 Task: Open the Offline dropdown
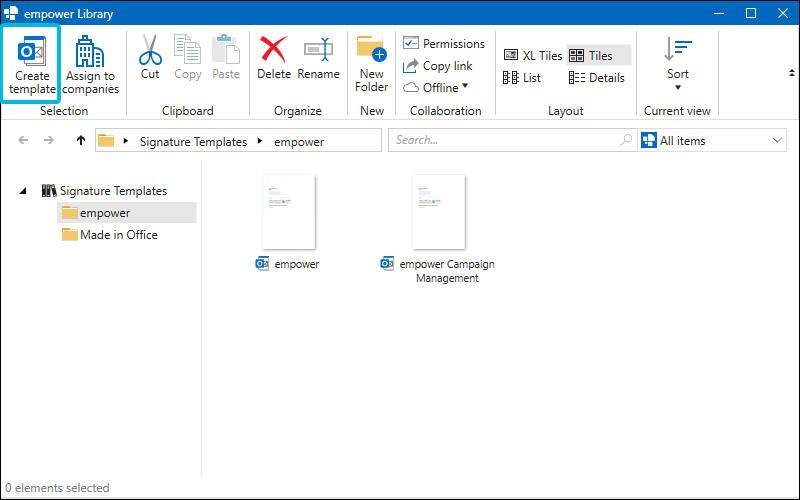(x=436, y=87)
